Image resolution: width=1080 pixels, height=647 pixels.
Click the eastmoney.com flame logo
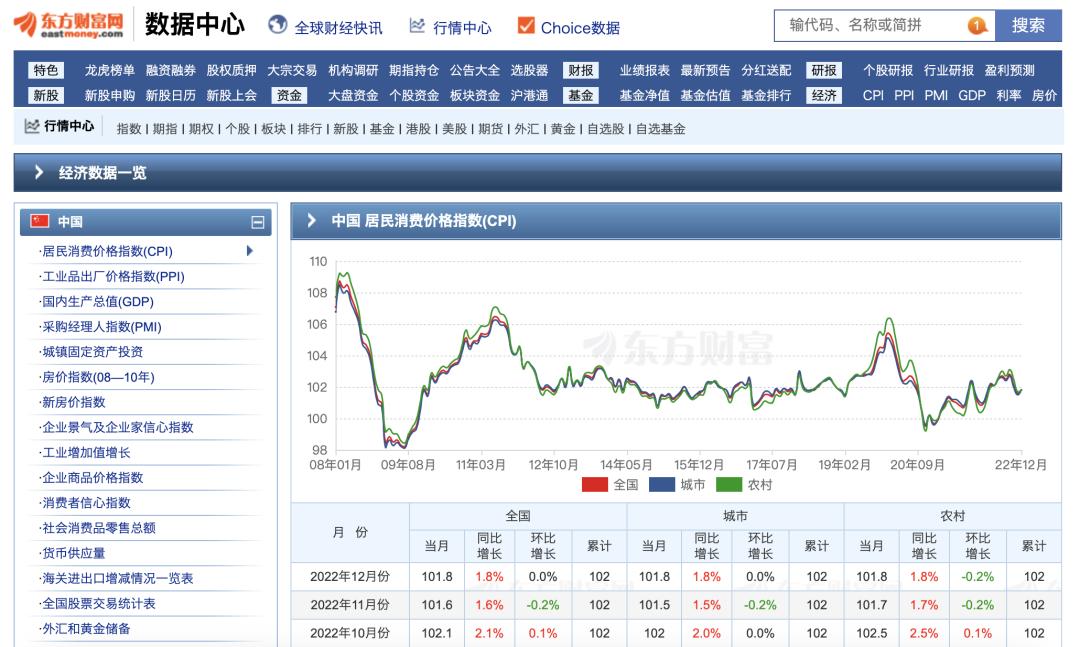point(27,22)
